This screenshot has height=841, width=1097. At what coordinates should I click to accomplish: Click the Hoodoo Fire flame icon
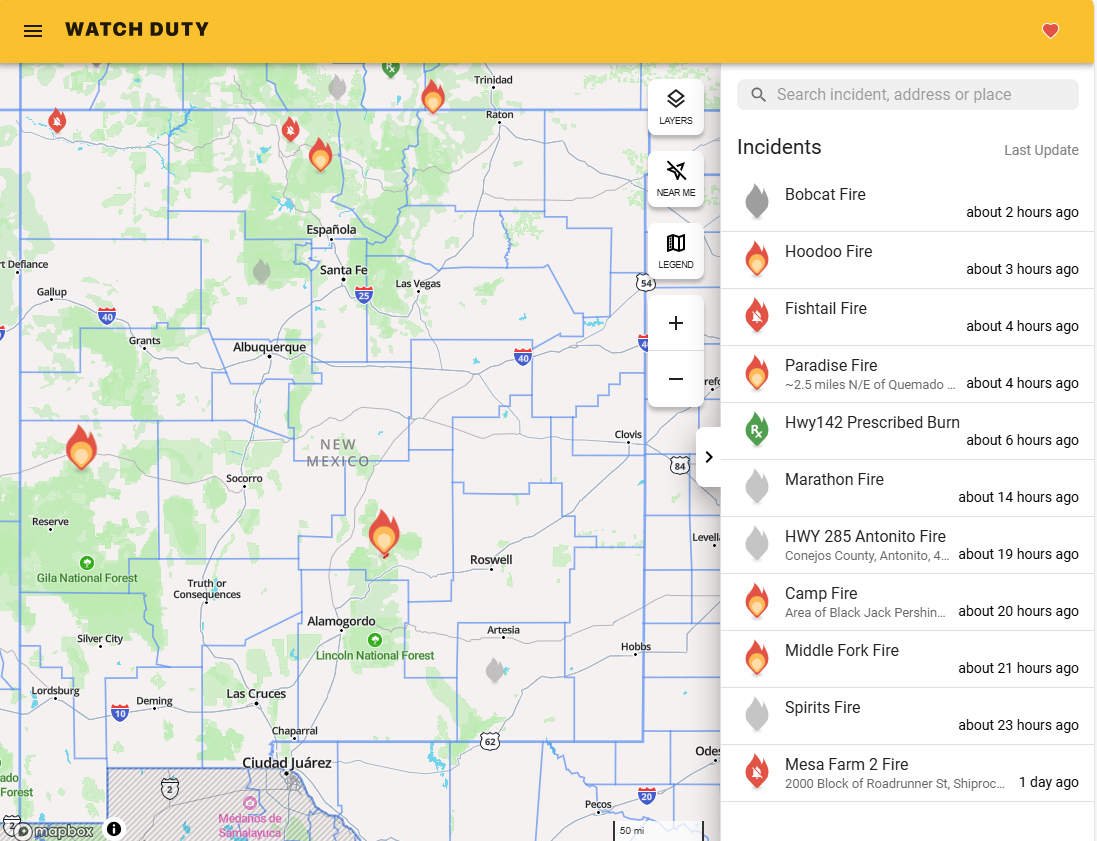pos(756,258)
